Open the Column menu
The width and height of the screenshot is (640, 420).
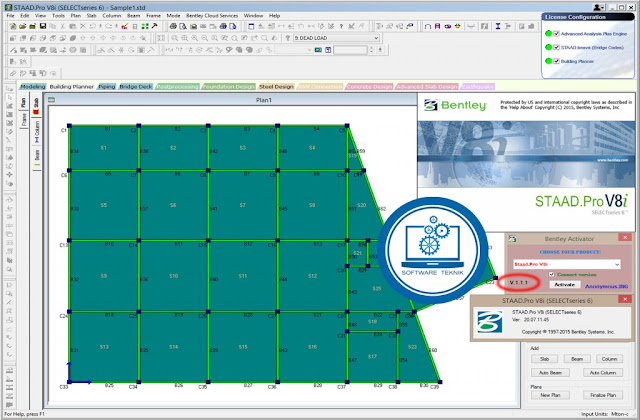111,16
